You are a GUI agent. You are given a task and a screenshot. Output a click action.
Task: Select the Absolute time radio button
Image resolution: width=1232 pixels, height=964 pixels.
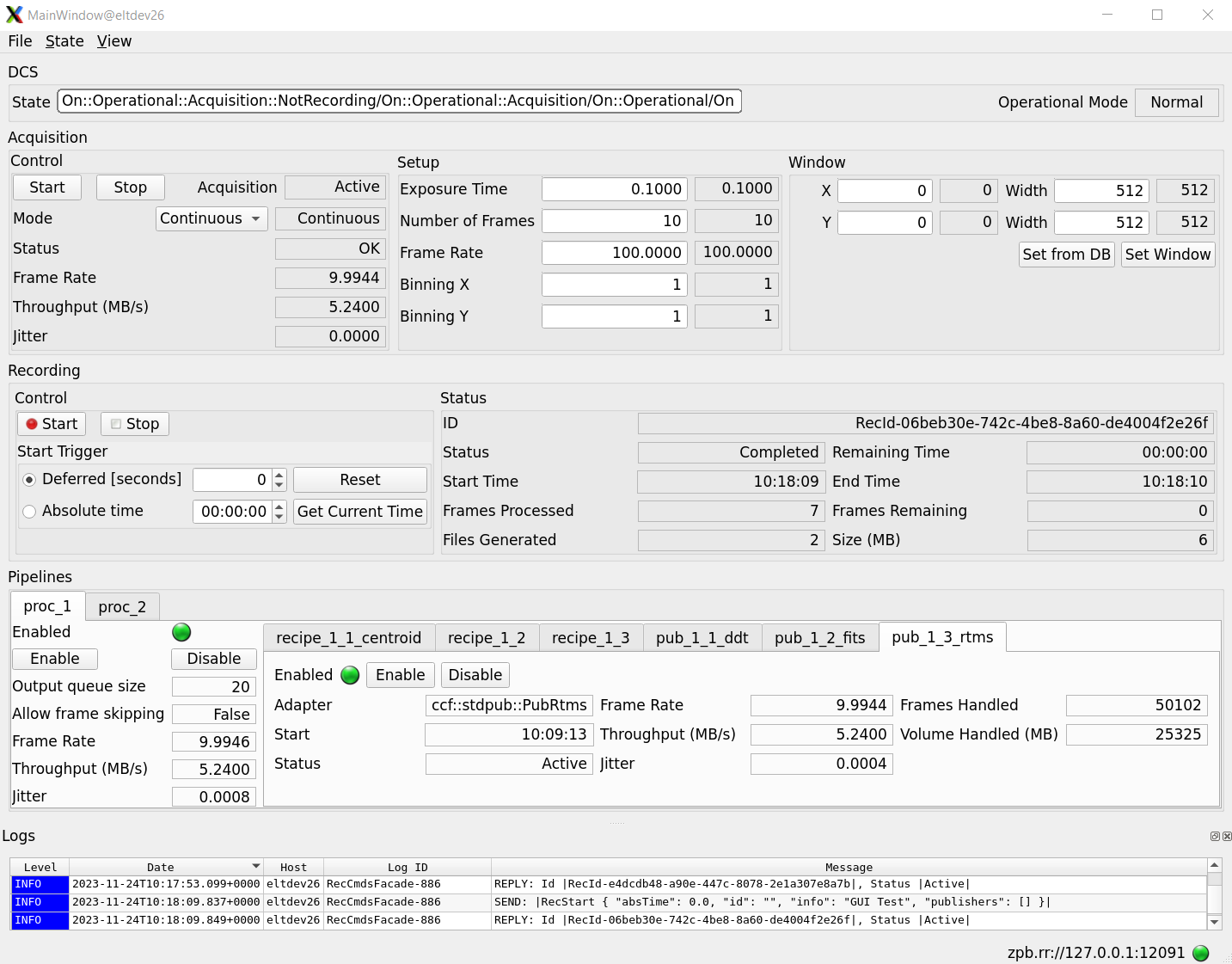(x=30, y=512)
